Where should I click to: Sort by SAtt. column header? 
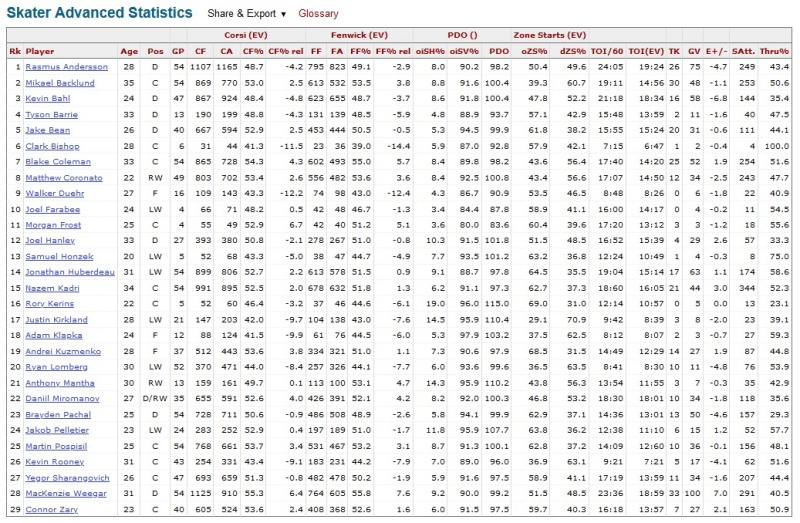coord(743,51)
